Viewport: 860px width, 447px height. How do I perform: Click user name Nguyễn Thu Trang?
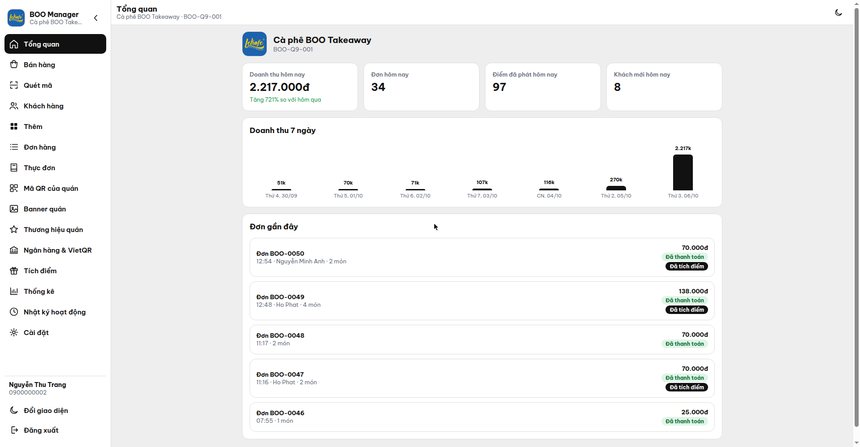pos(37,384)
